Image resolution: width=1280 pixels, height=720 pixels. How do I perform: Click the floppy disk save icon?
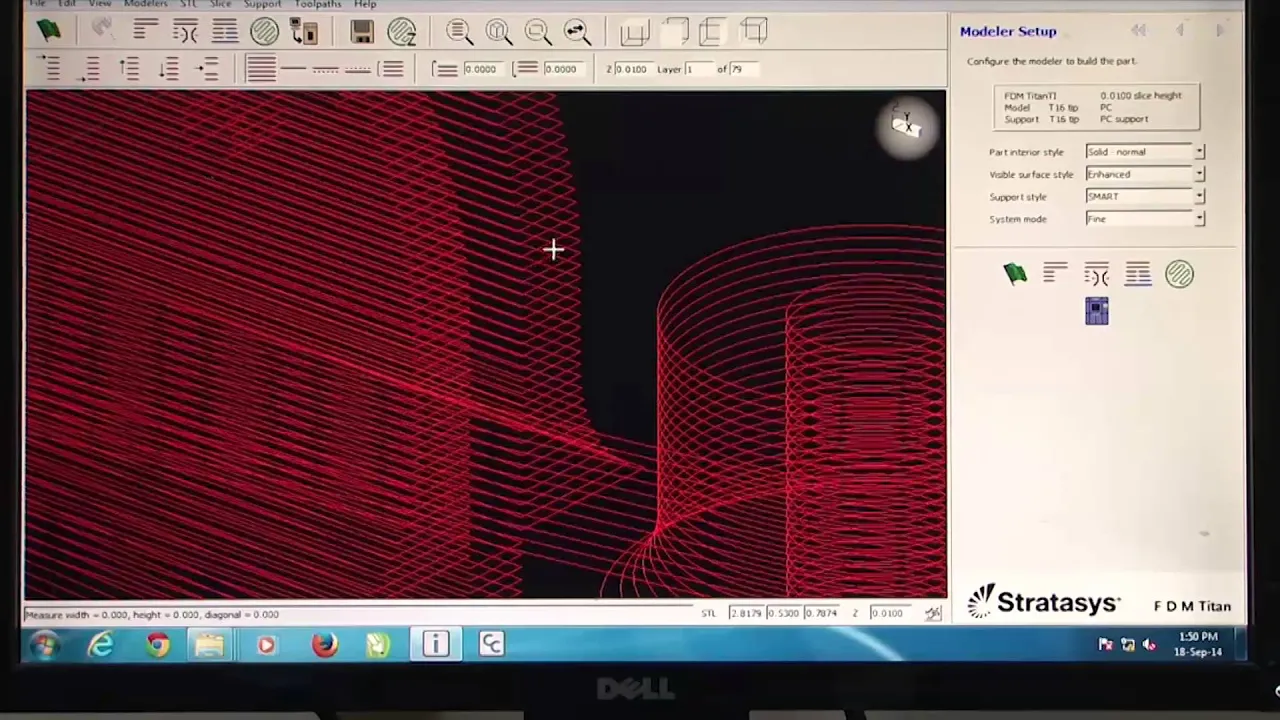click(x=362, y=31)
